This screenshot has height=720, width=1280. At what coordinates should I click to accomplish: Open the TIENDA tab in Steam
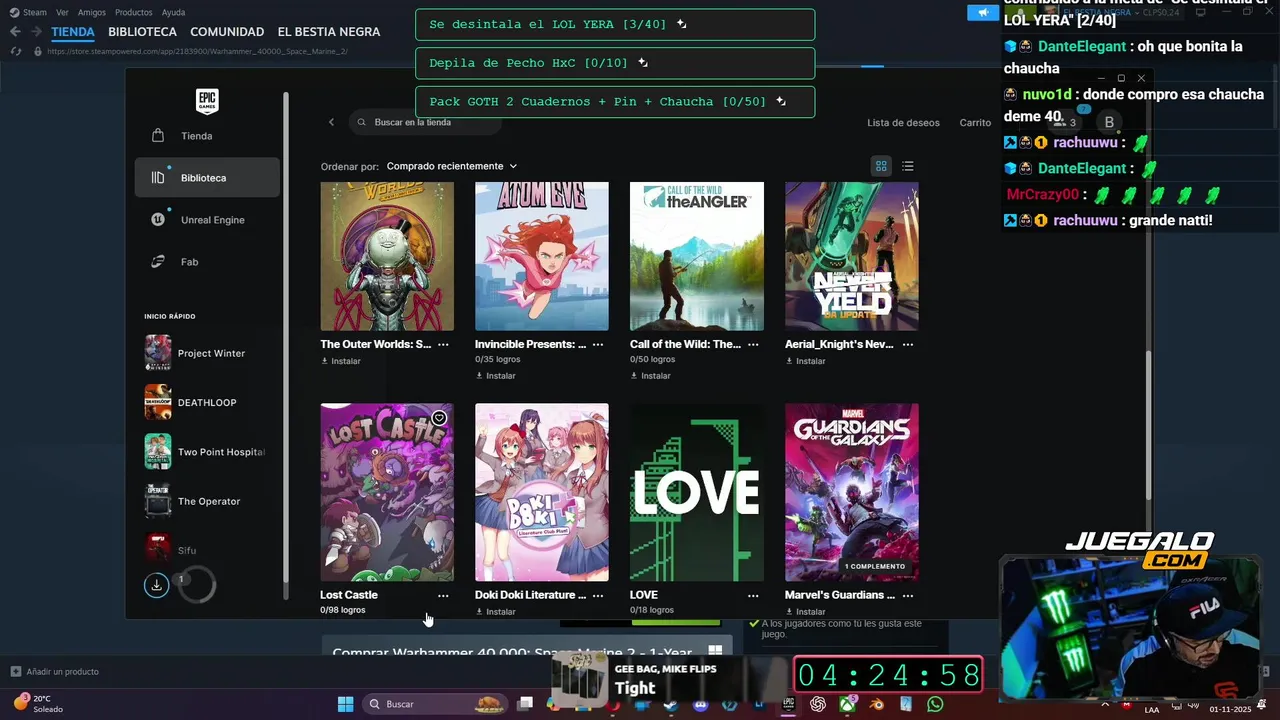pyautogui.click(x=73, y=32)
